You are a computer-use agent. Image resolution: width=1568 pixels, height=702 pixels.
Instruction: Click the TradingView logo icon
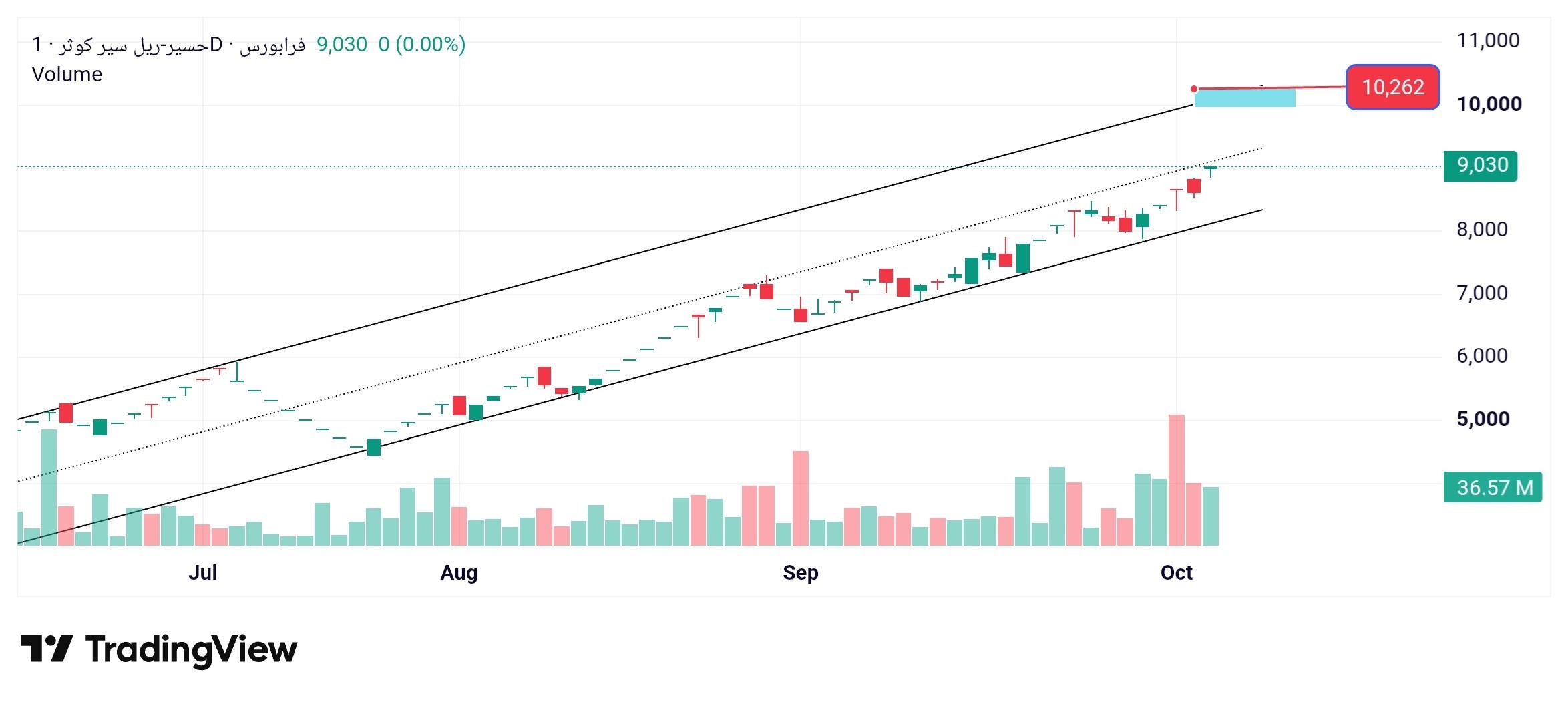(x=46, y=649)
